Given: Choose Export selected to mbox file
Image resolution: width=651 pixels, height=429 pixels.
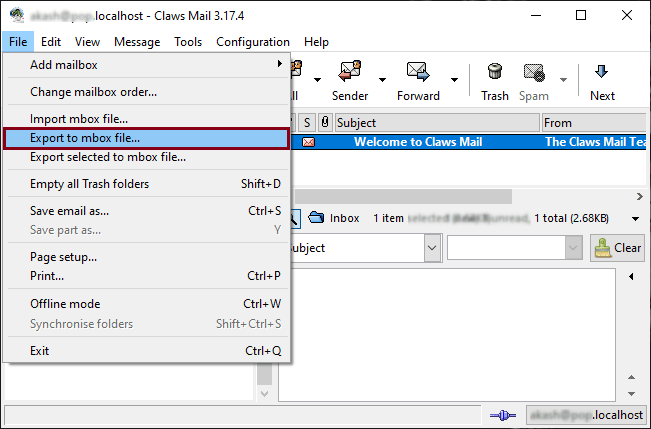Looking at the screenshot, I should 146,157.
